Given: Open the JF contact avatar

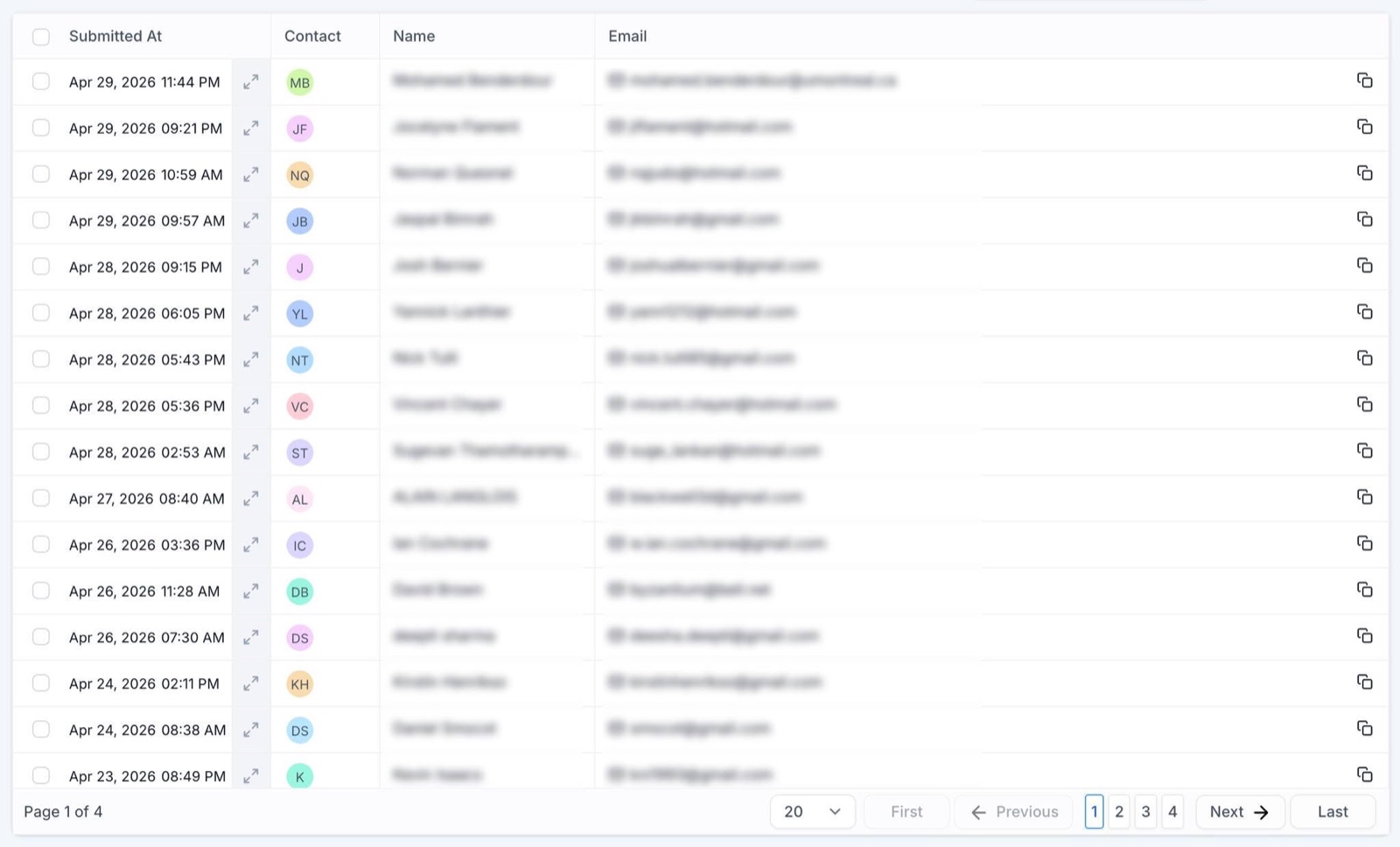Looking at the screenshot, I should (300, 129).
